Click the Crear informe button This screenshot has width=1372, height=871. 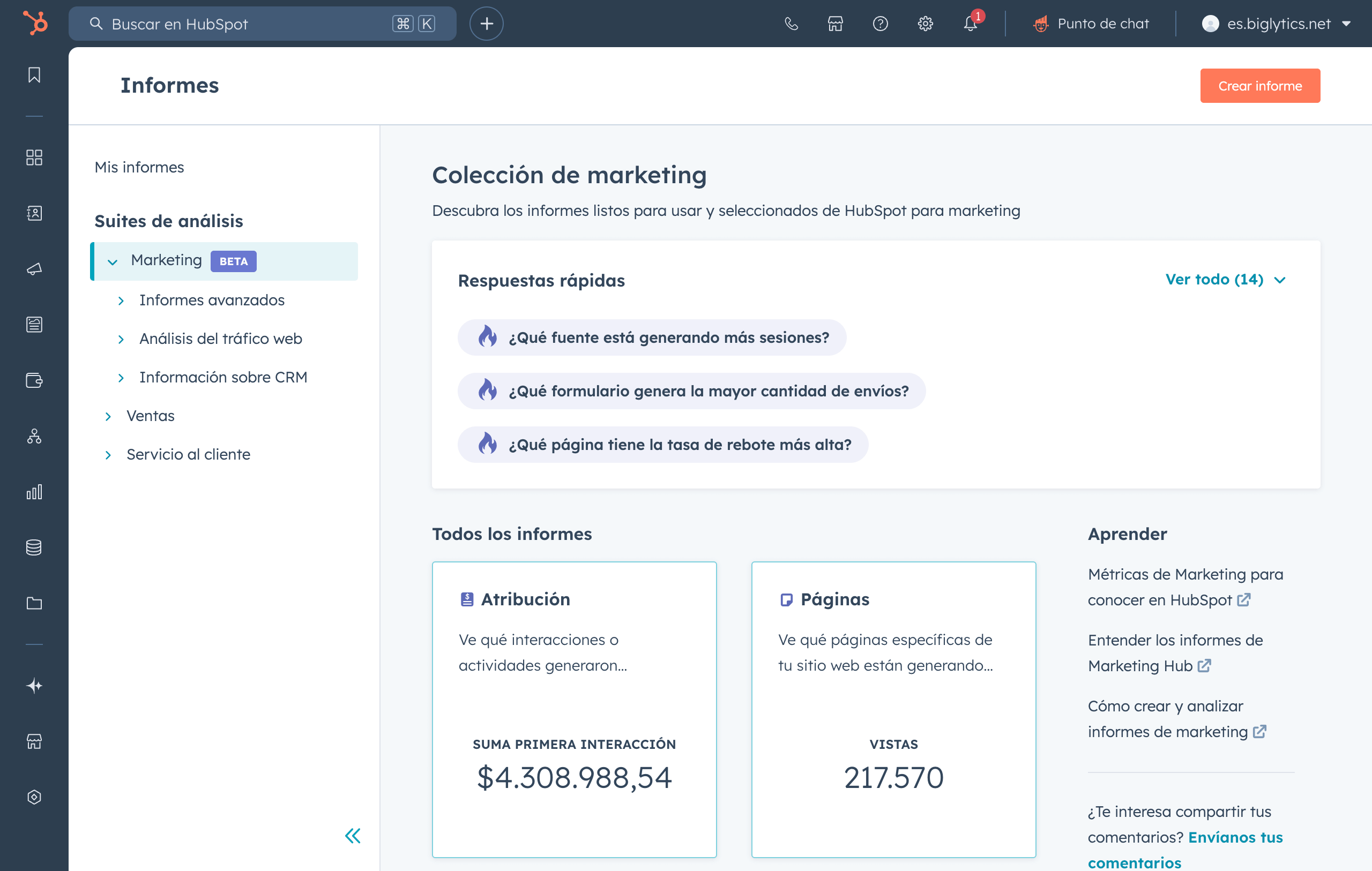coord(1260,86)
